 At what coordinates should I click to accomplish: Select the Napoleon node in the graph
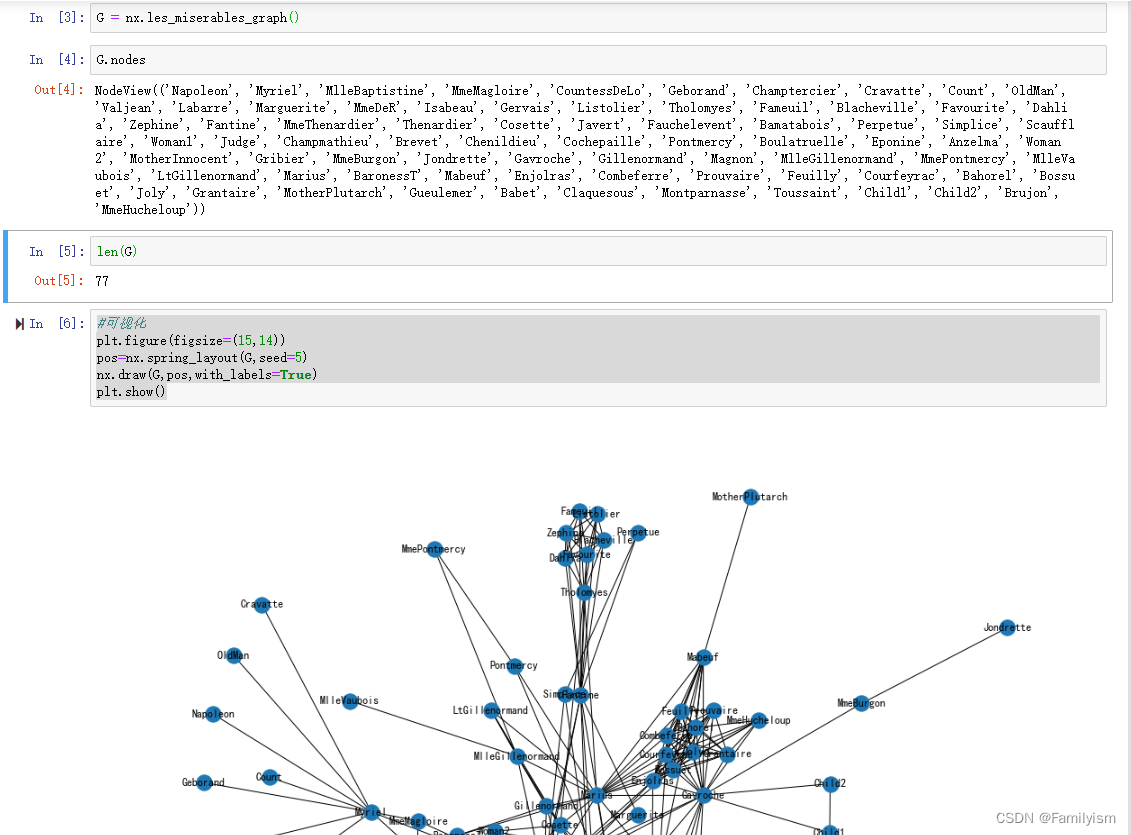coord(213,714)
